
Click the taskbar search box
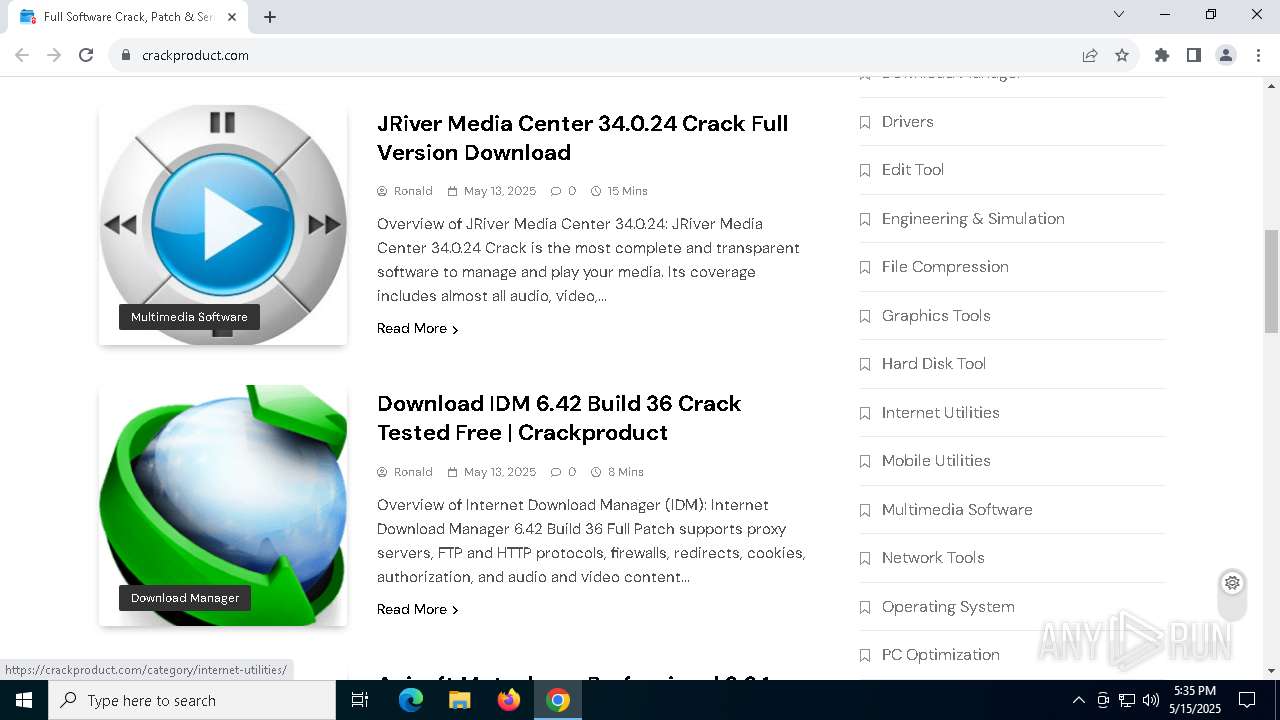(192, 700)
